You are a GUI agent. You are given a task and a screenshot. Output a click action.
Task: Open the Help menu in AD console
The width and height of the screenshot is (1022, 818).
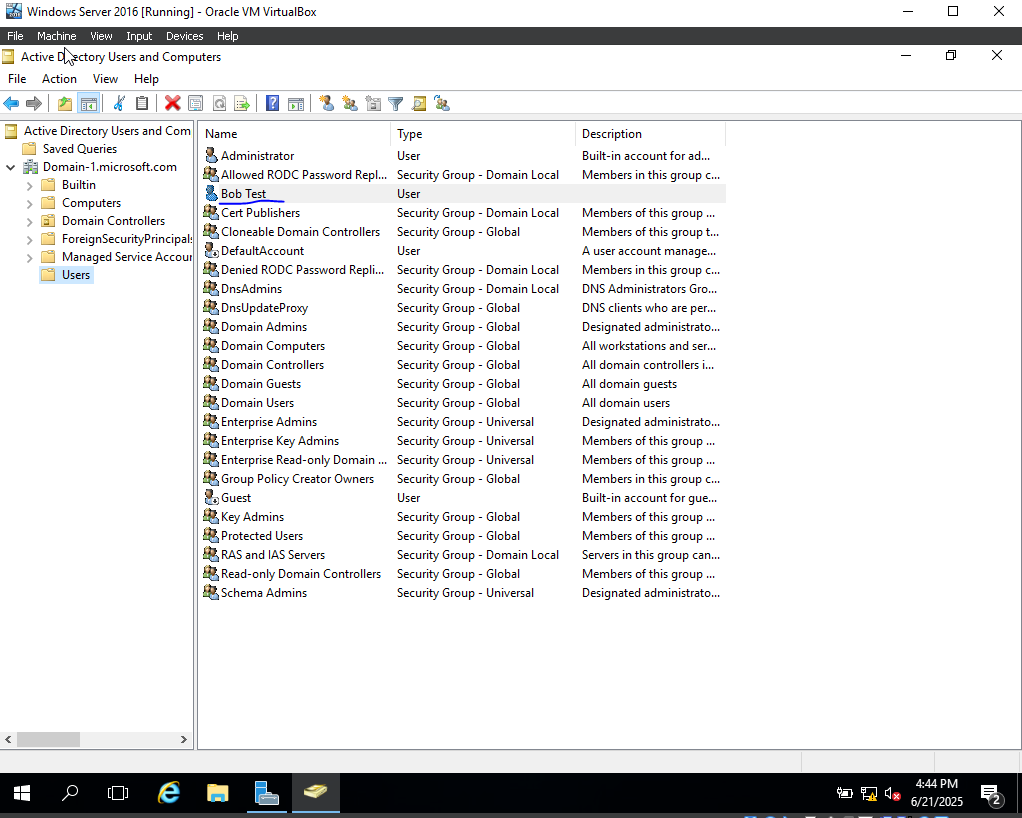click(146, 79)
